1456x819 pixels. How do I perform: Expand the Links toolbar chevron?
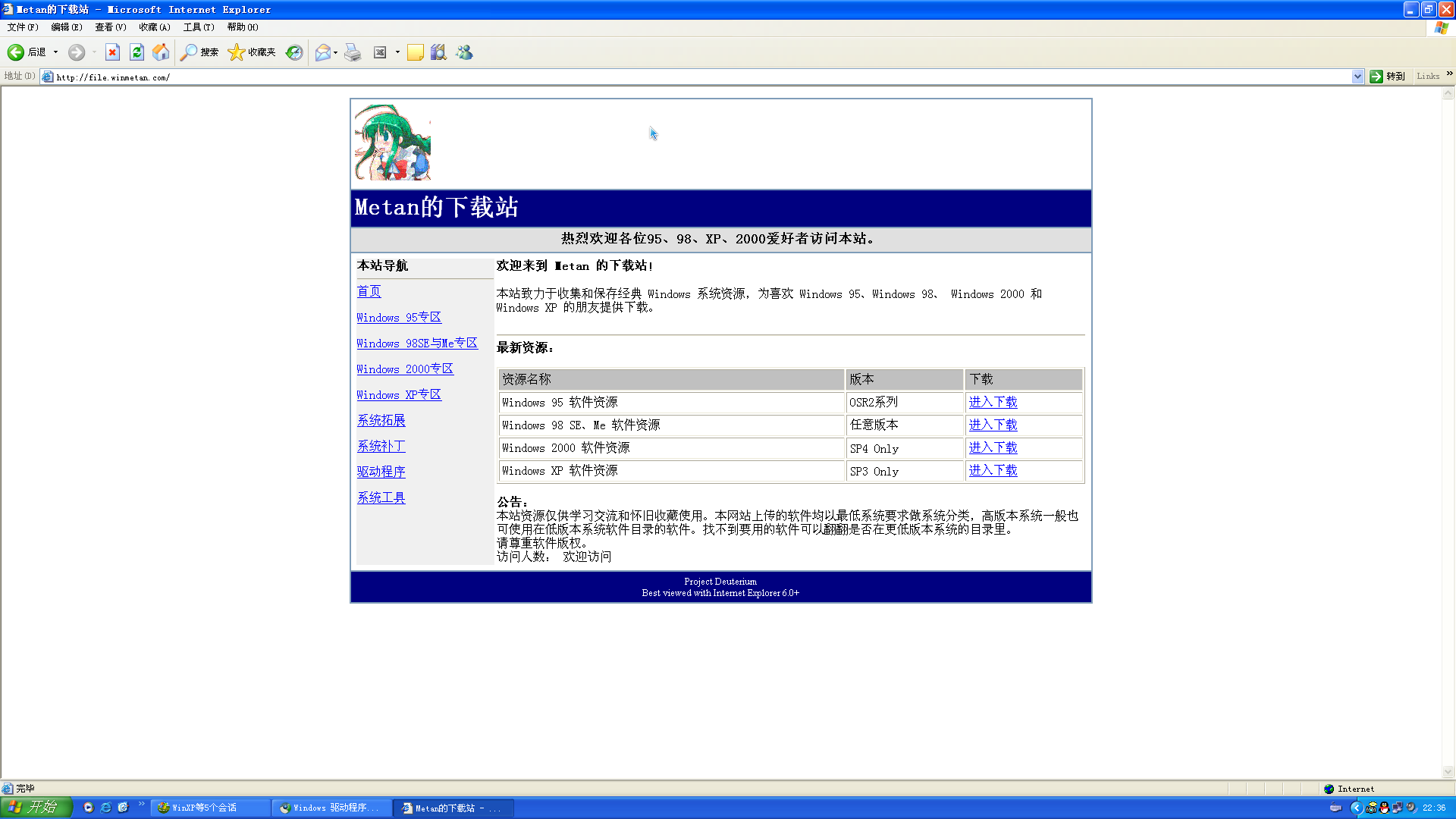[x=1449, y=74]
